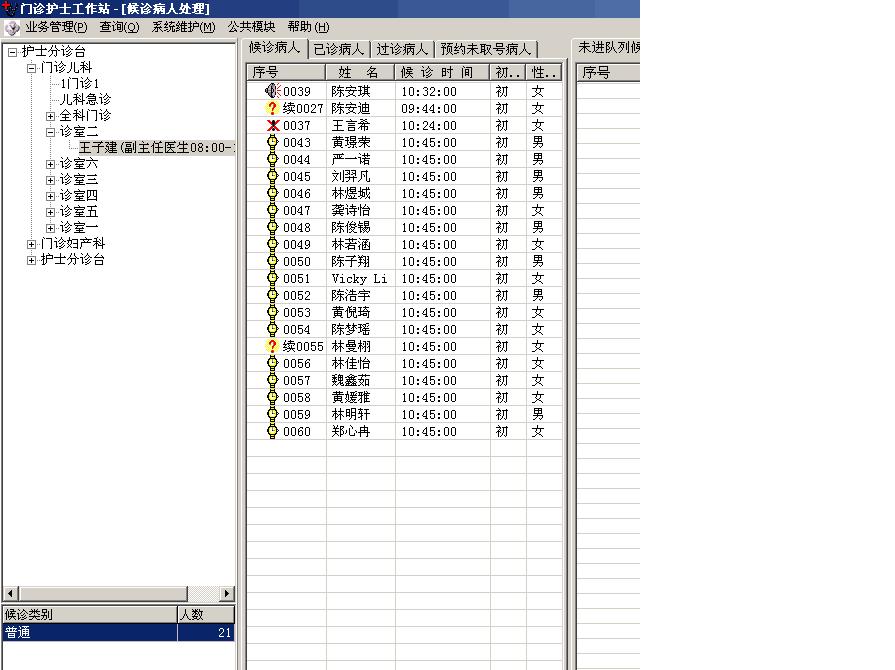Viewport: 895px width, 670px height.
Task: Open the 查询(Q) menu
Action: click(119, 27)
